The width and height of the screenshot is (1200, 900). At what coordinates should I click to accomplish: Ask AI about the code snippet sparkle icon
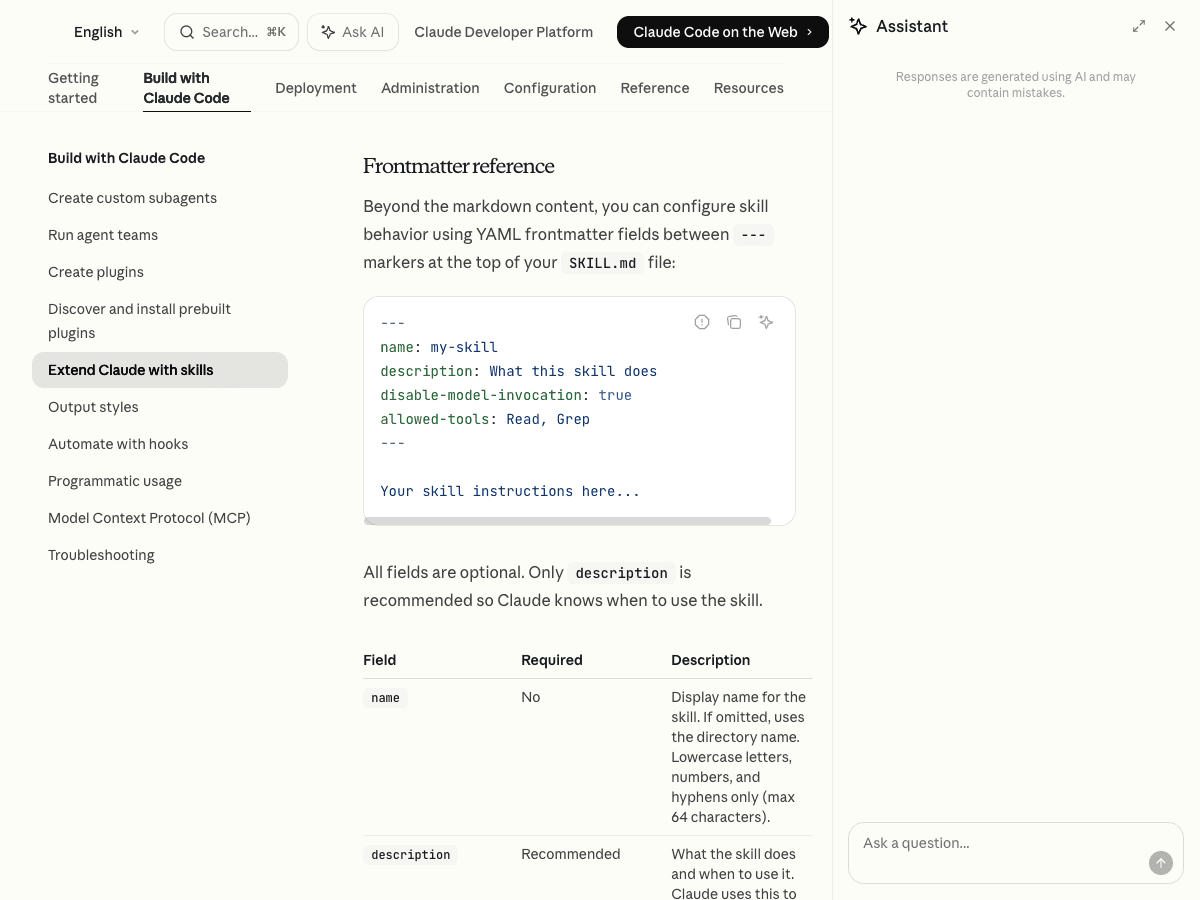766,322
